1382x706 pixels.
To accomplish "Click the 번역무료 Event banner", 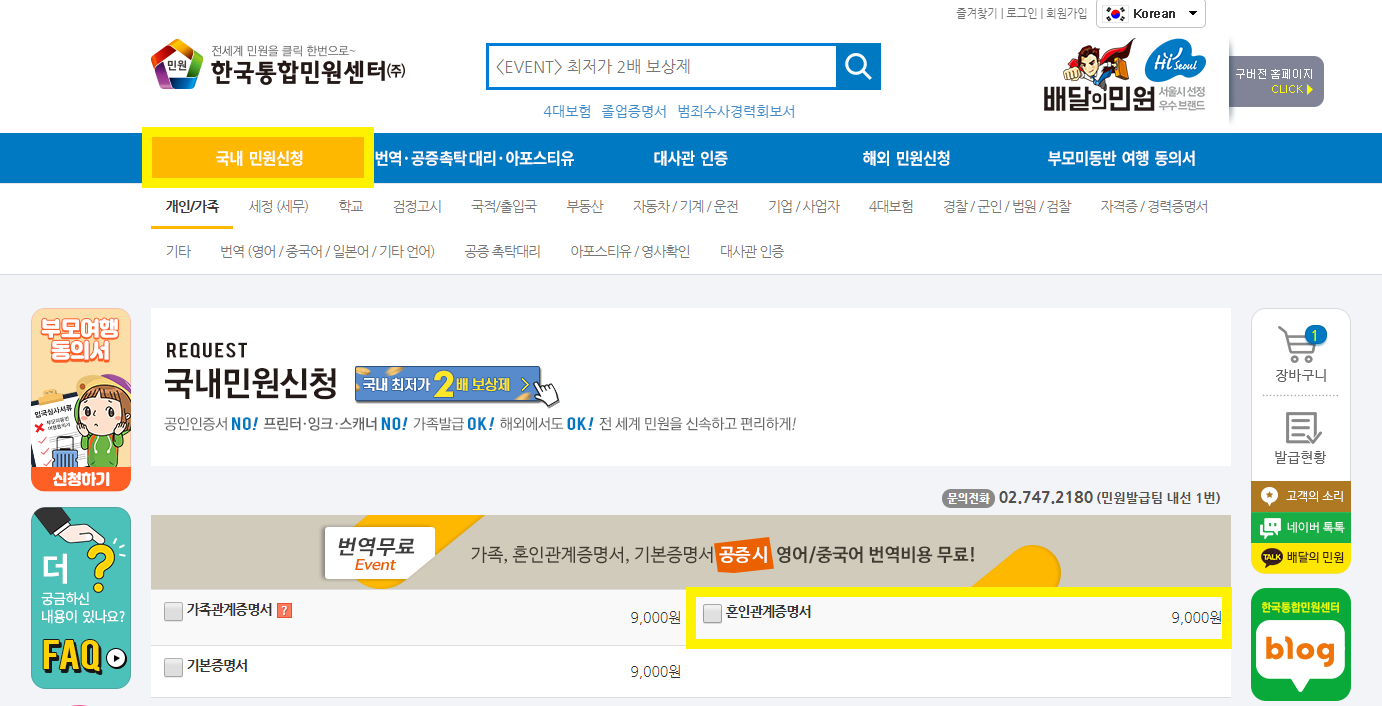I will coord(691,552).
